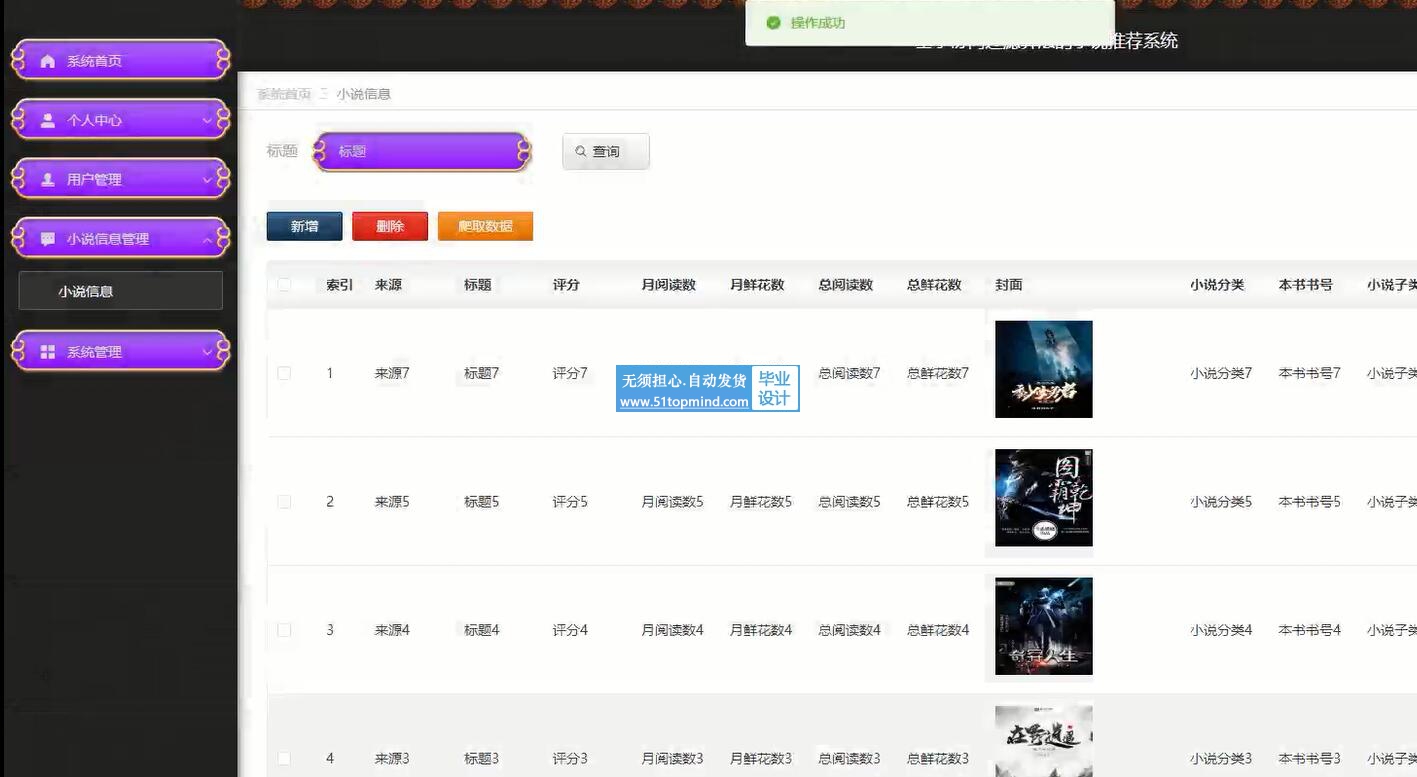Click the magnifier icon in 查询 button
This screenshot has height=777, width=1417.
(x=581, y=151)
